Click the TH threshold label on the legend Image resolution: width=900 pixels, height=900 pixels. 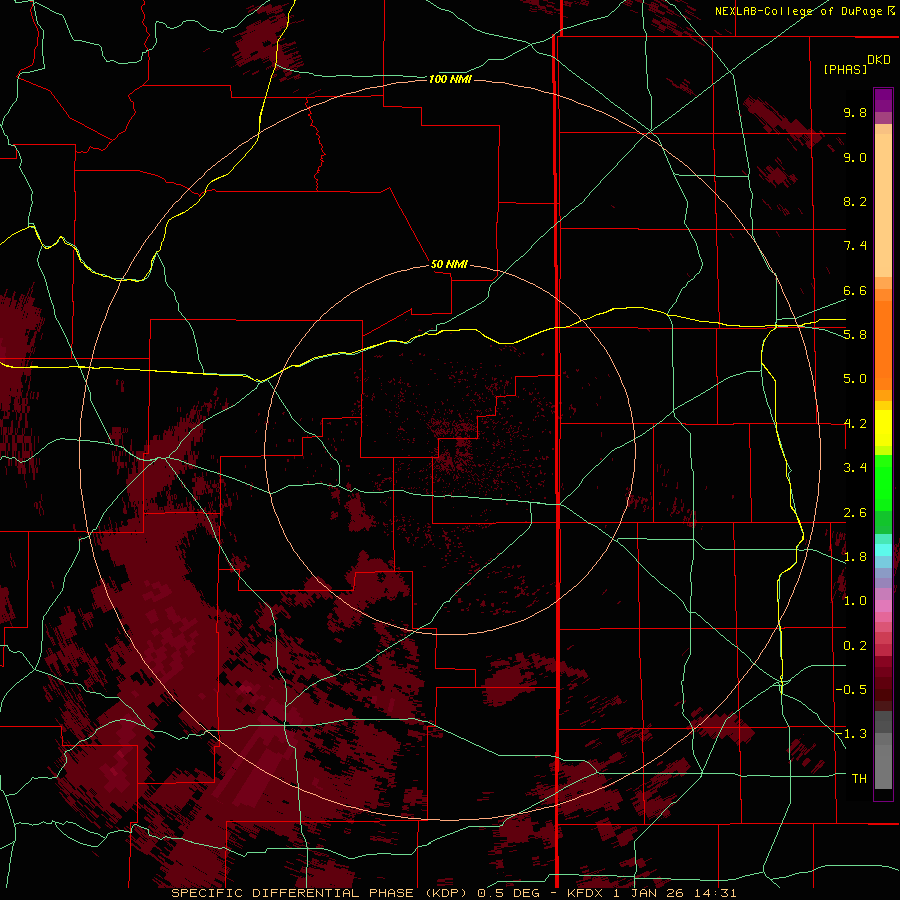[x=859, y=779]
